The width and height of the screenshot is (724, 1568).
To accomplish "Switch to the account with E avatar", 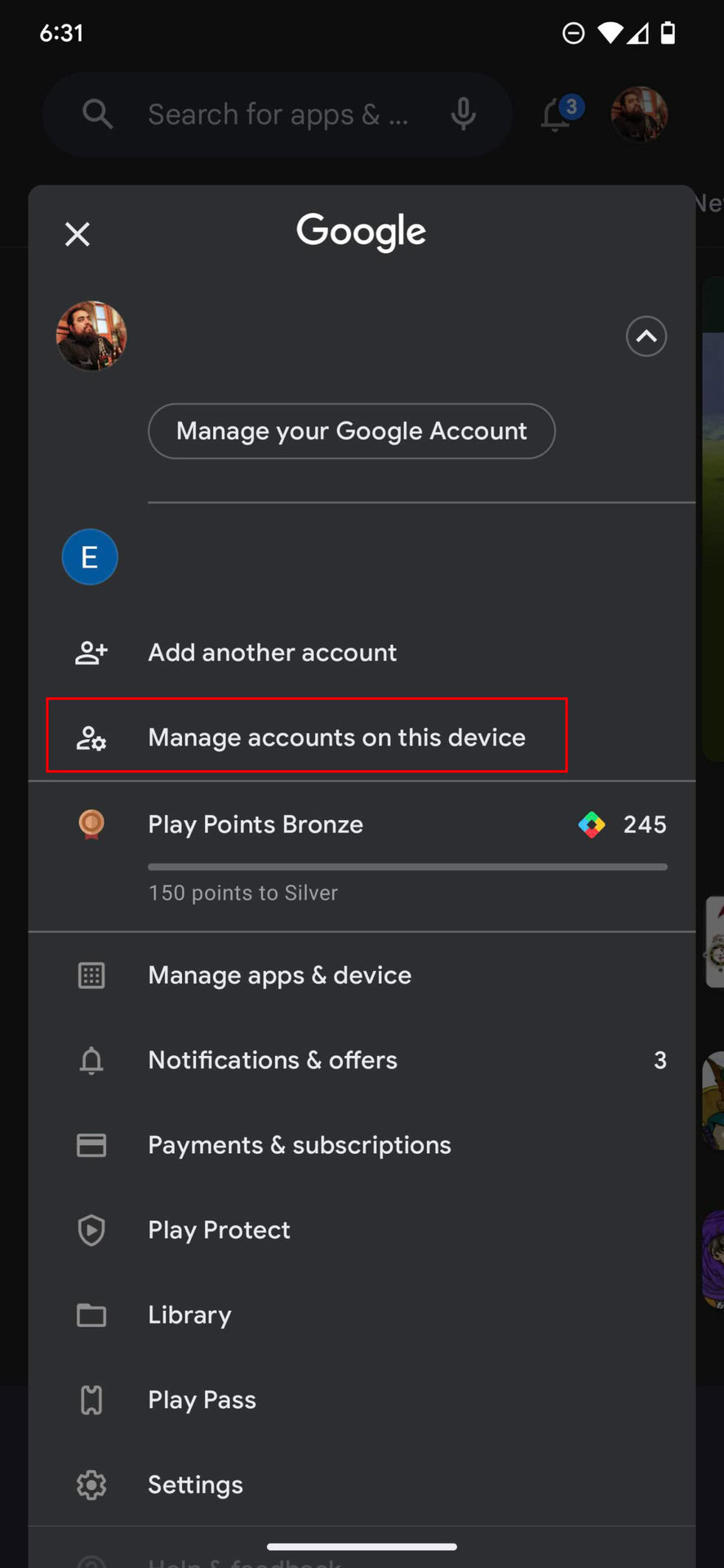I will [x=90, y=557].
